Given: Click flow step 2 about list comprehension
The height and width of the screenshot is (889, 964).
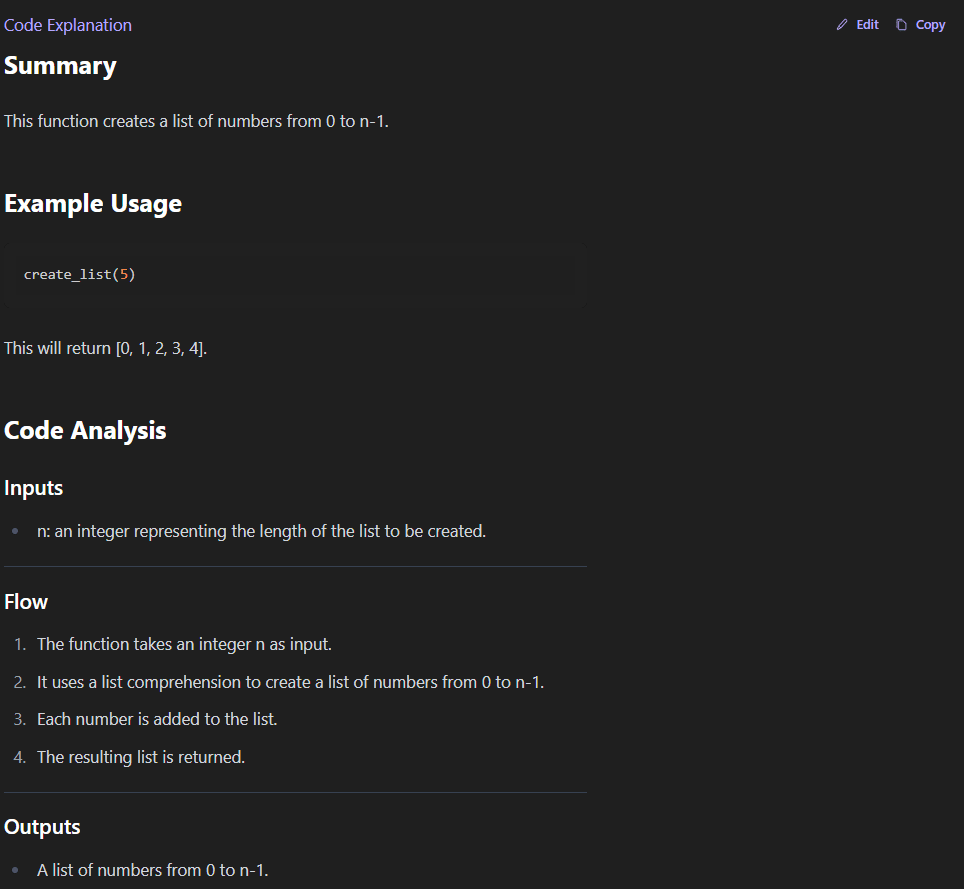Looking at the screenshot, I should pyautogui.click(x=290, y=683).
